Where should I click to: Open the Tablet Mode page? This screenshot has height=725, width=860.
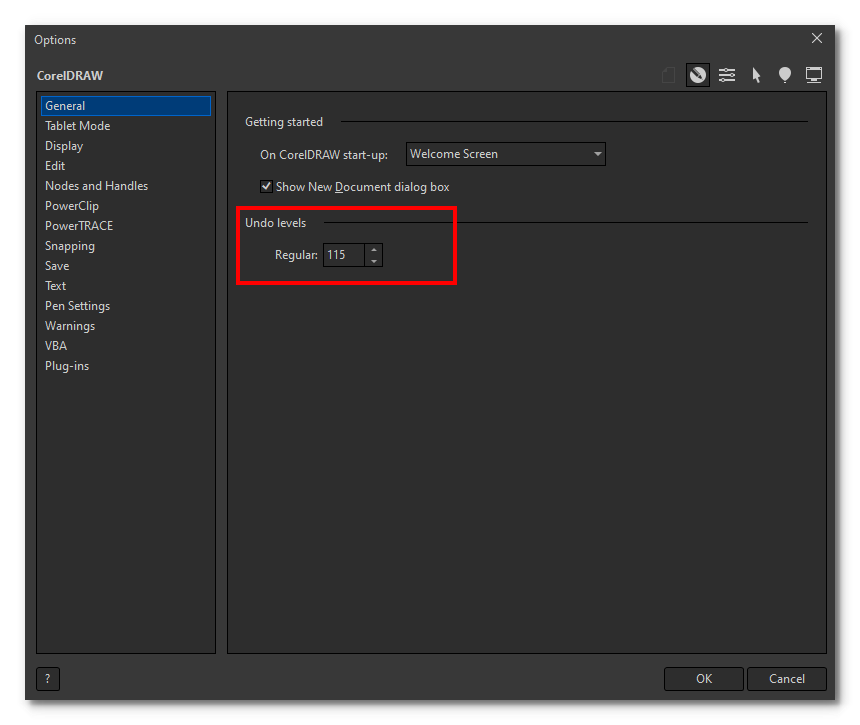click(x=126, y=126)
